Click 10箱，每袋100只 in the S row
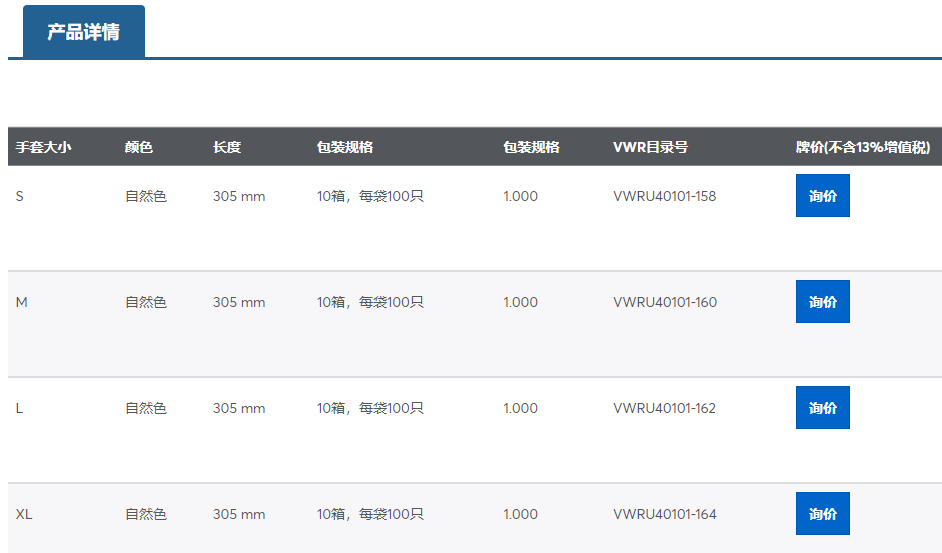Screen dimensions: 942x553 coord(370,196)
